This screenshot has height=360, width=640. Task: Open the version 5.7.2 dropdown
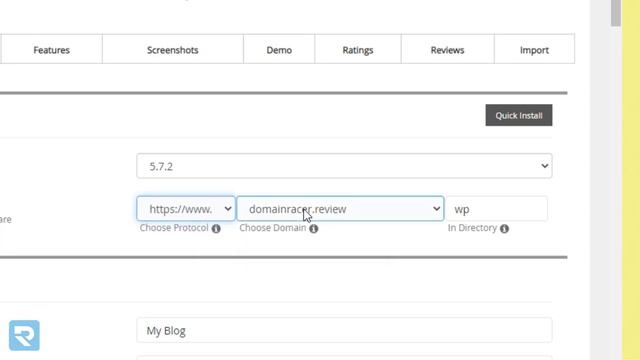coord(344,166)
